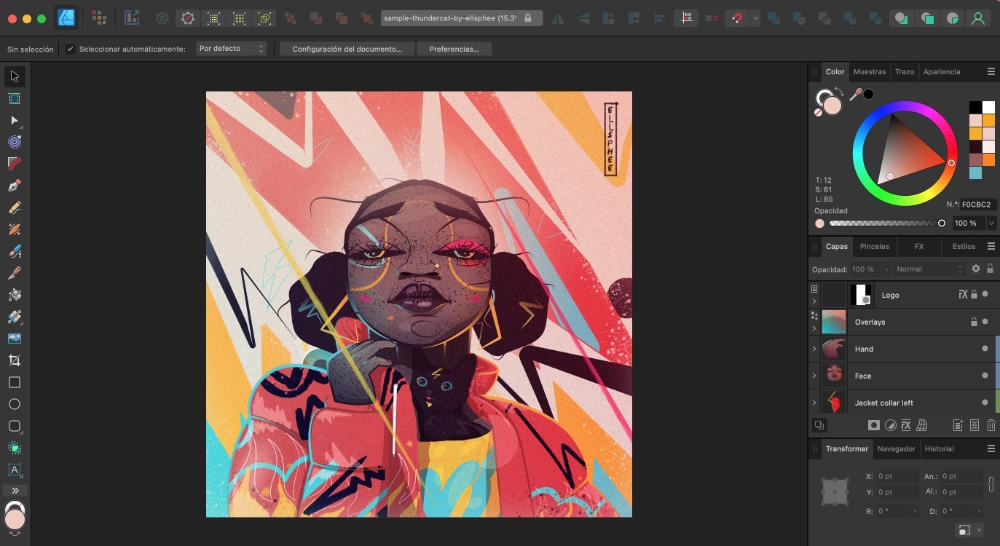Screen dimensions: 1000x546
Task: Open the Historial tab
Action: coord(939,449)
